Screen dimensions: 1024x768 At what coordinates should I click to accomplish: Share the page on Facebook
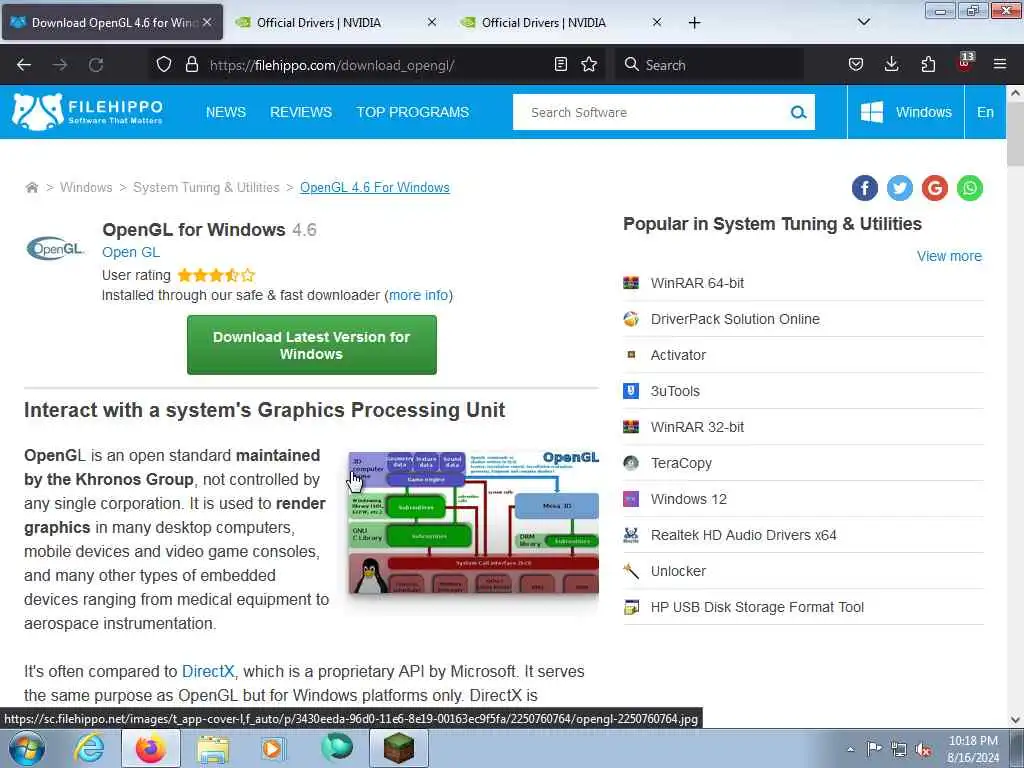(x=865, y=188)
